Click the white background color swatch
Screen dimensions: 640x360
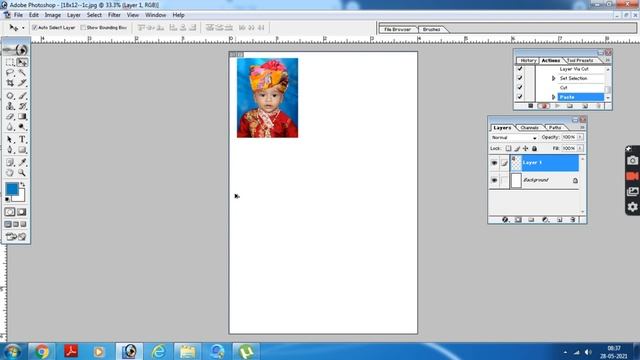(x=20, y=197)
